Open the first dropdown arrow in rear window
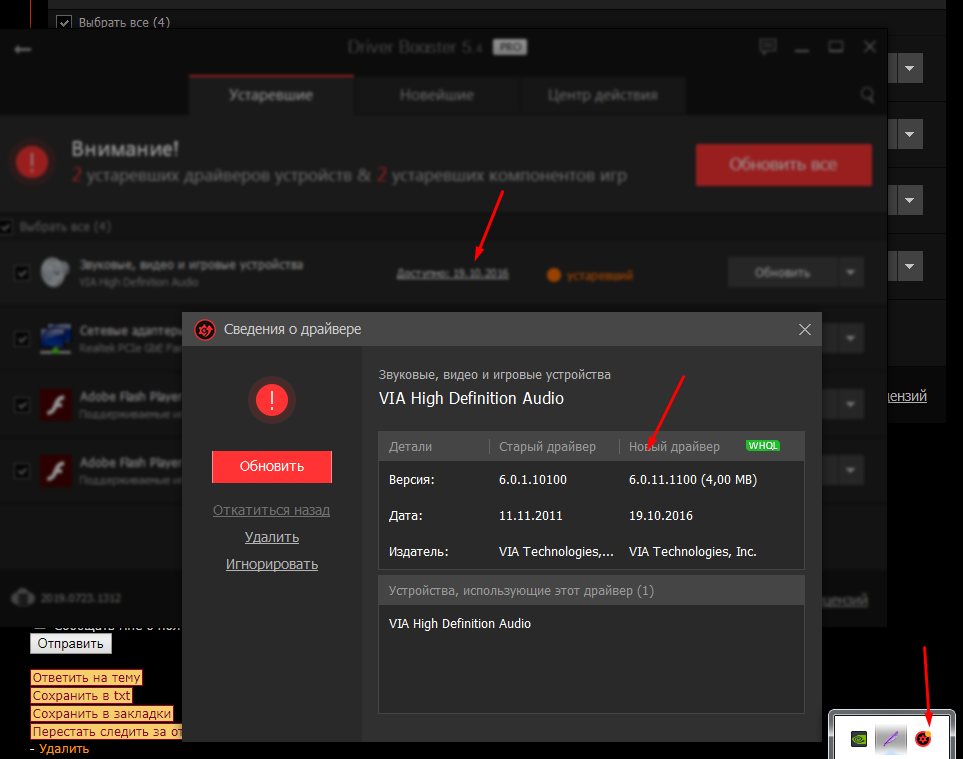 click(x=910, y=68)
